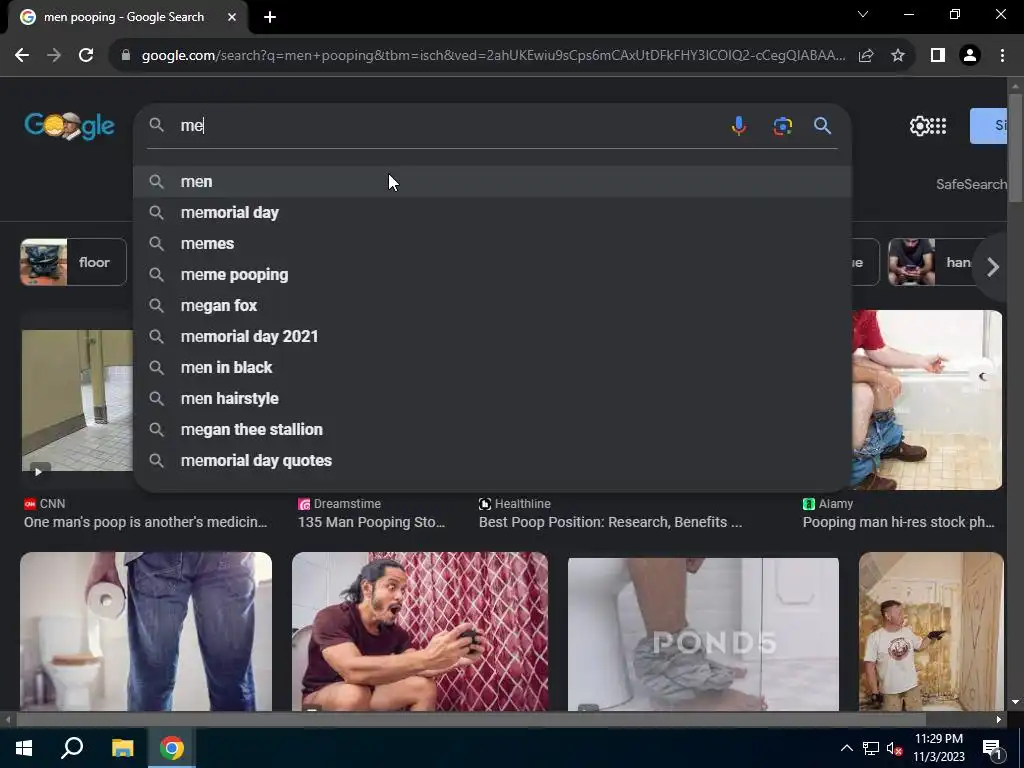Reload the page
Screen dimensions: 1024x768
[86, 56]
